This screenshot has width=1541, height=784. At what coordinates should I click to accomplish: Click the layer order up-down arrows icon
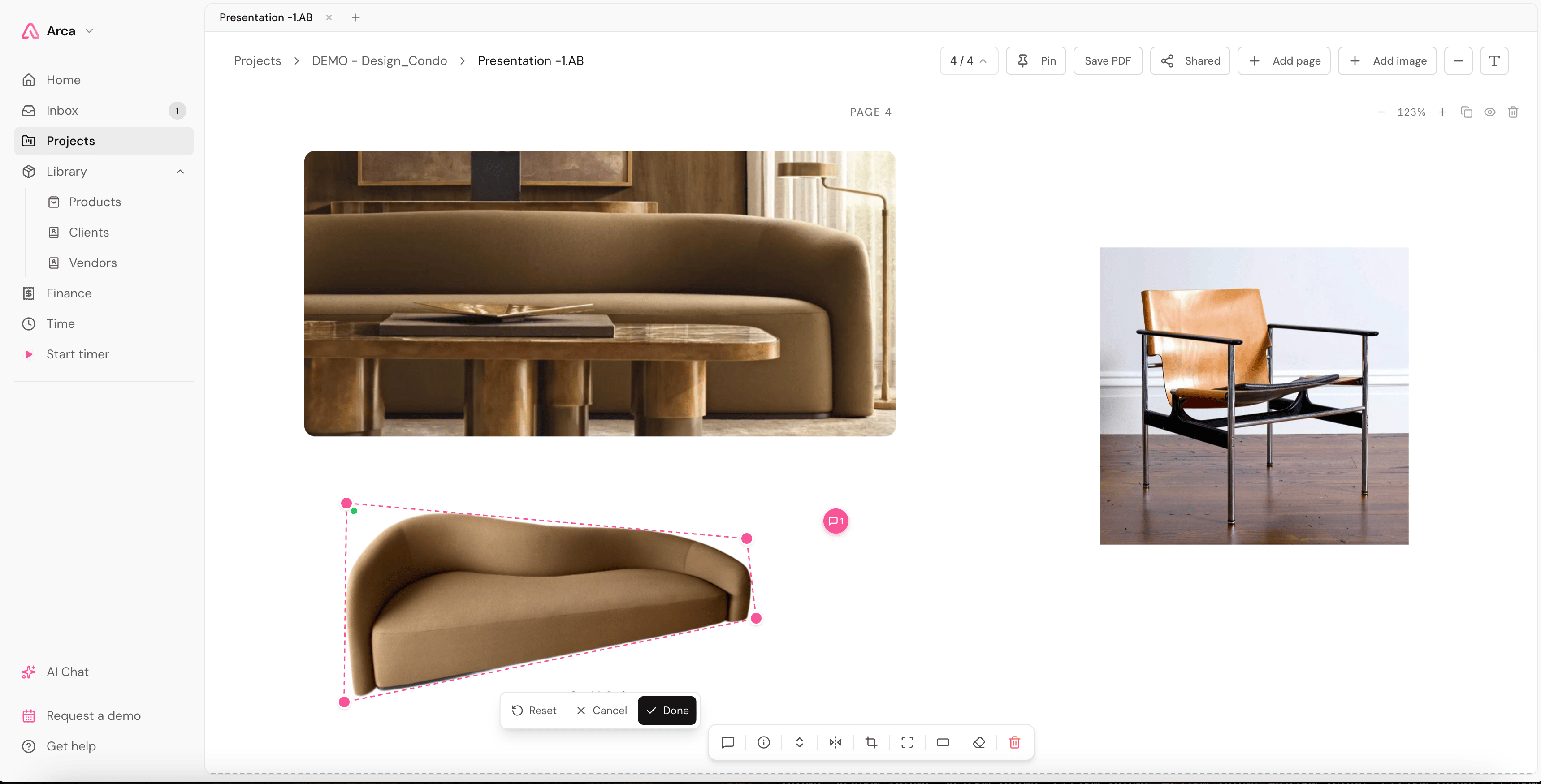pos(799,742)
